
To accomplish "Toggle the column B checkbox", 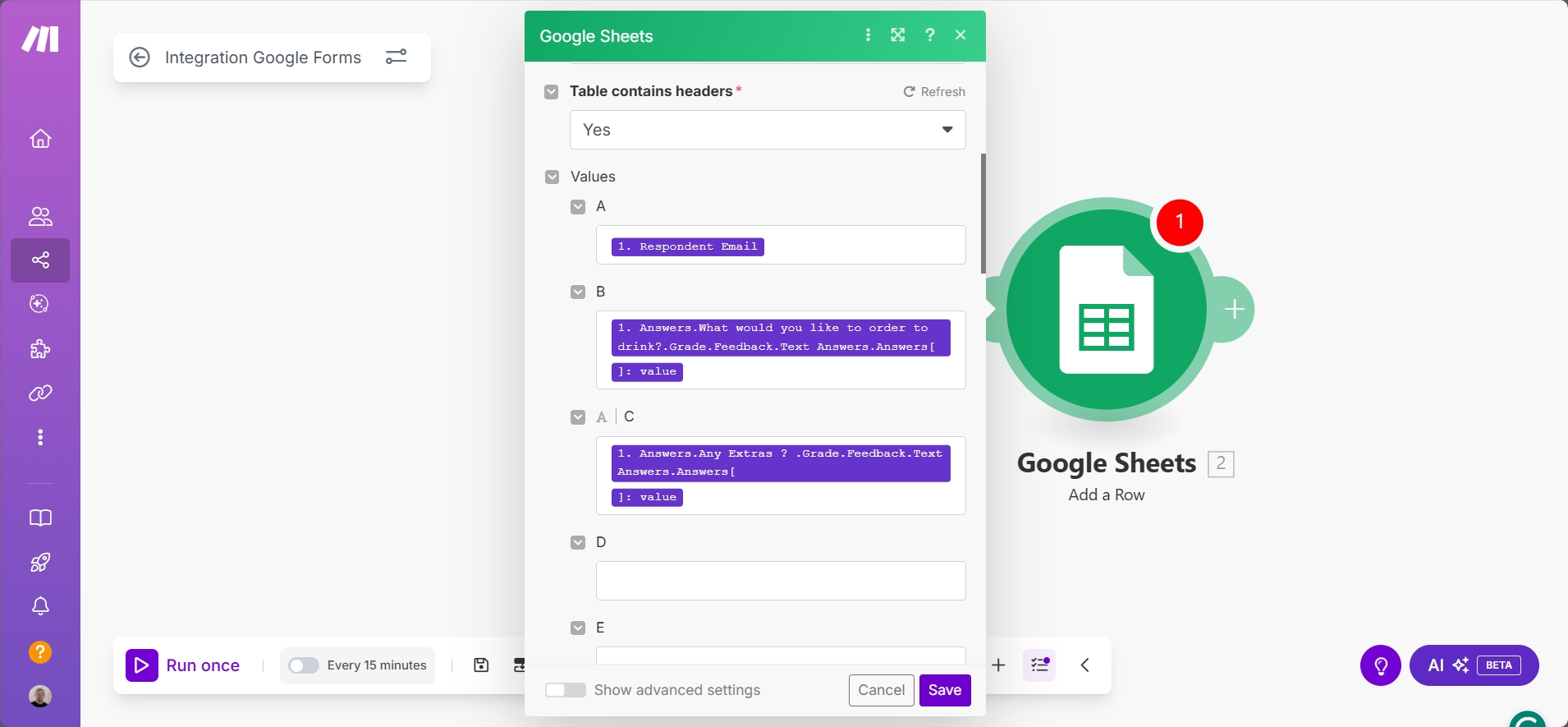I will point(578,292).
